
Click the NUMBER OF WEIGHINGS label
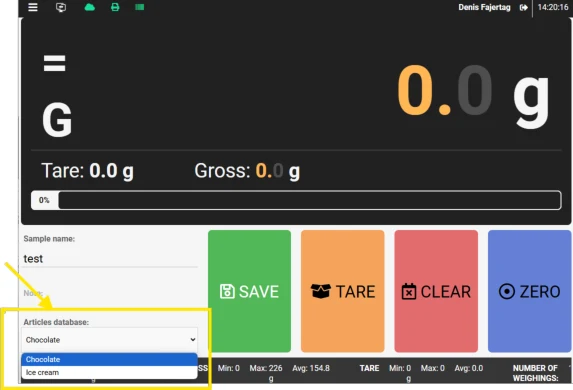pos(535,373)
